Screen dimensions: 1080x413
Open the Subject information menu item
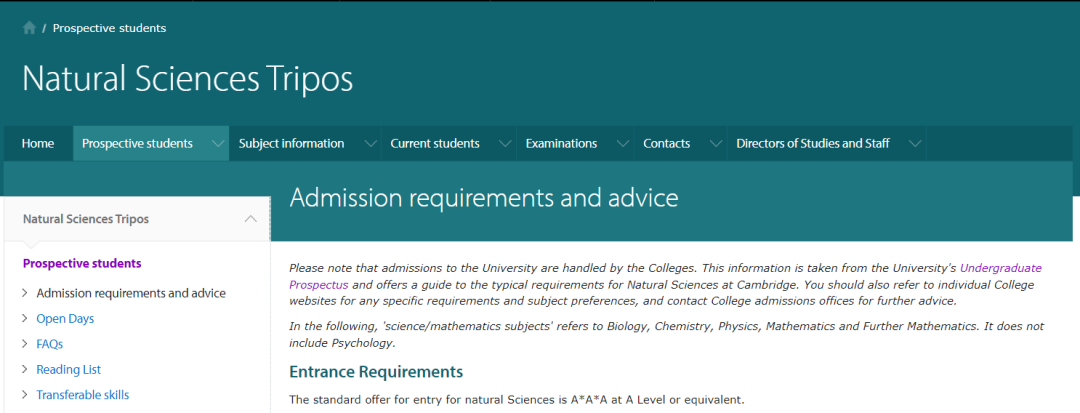(x=291, y=143)
